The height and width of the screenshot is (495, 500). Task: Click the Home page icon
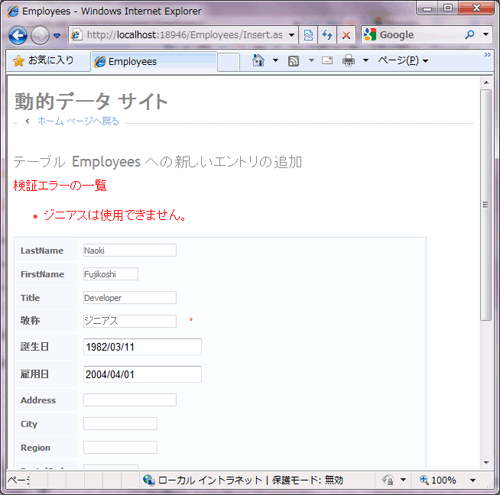click(x=258, y=61)
